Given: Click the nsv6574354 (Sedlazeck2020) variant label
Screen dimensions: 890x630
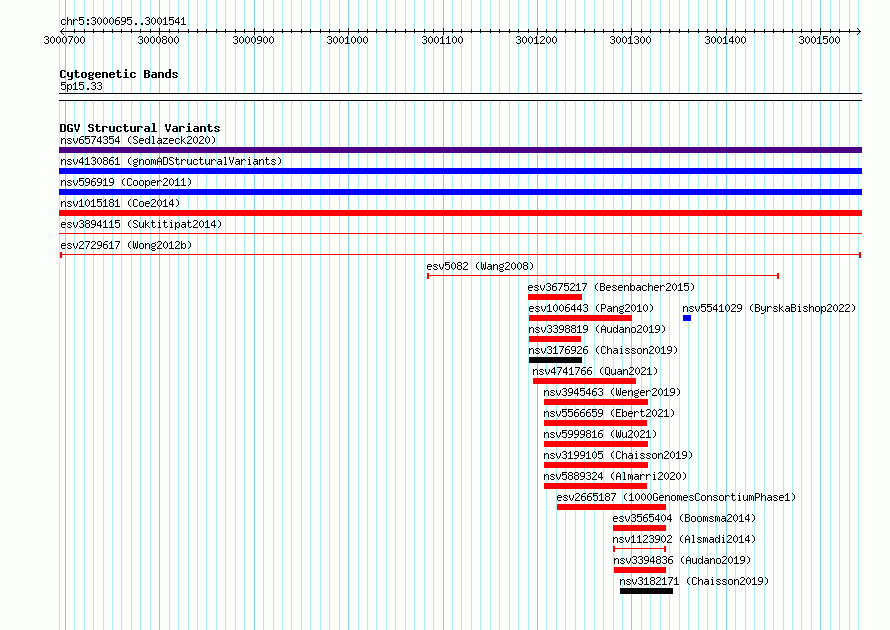Looking at the screenshot, I should (x=138, y=140).
